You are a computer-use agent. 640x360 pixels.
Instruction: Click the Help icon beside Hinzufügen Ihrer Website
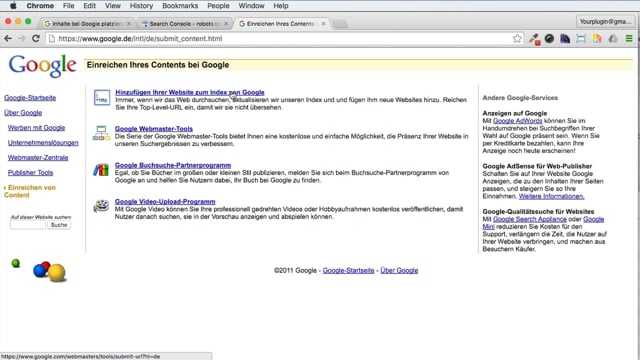pos(102,98)
